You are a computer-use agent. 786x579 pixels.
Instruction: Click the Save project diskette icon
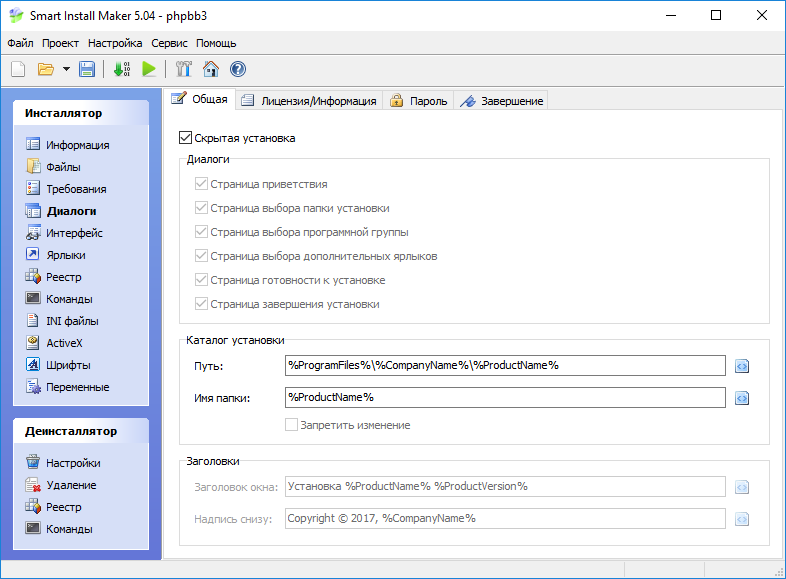(87, 69)
